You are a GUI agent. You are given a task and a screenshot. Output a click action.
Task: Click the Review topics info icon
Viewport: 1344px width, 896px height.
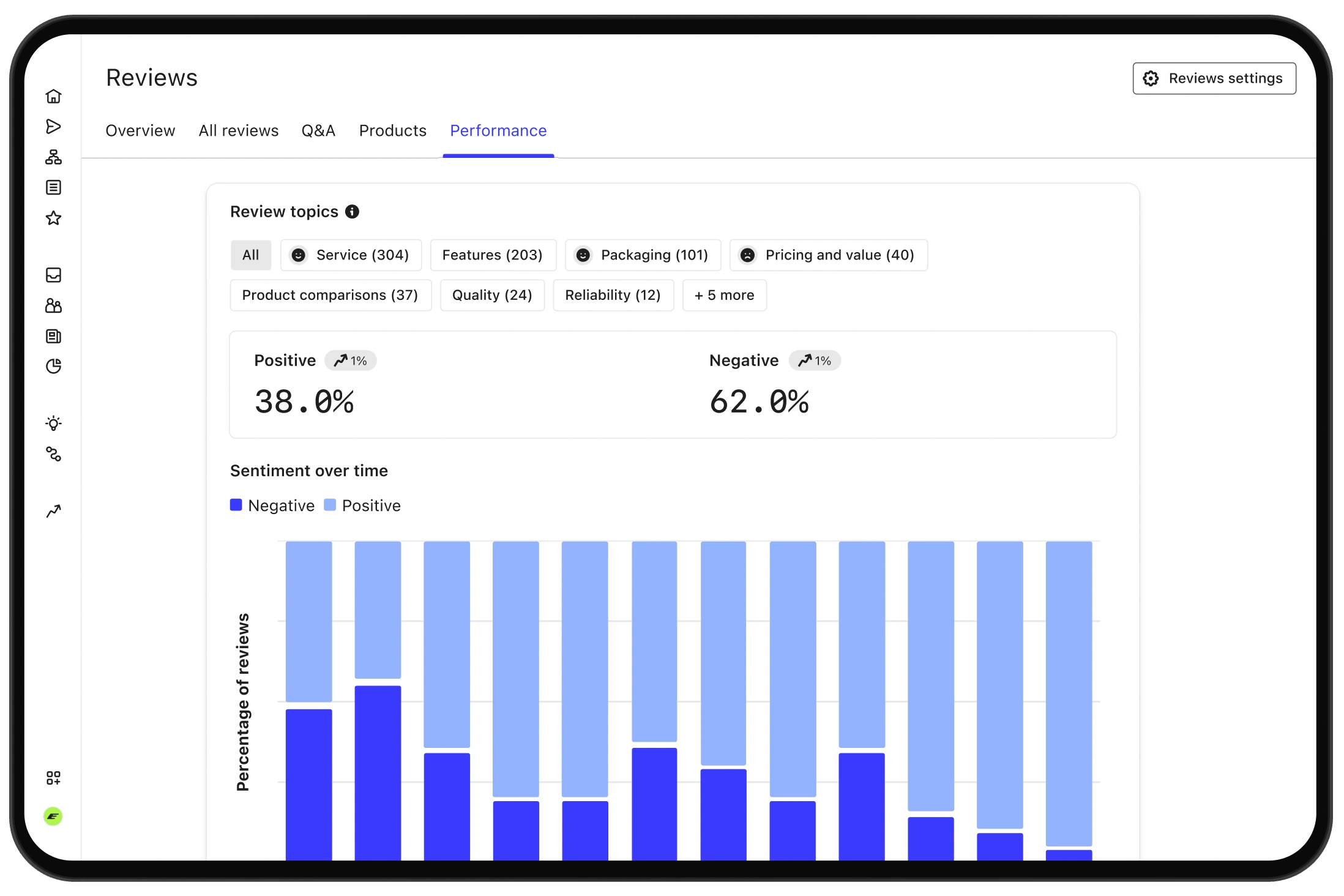(352, 212)
